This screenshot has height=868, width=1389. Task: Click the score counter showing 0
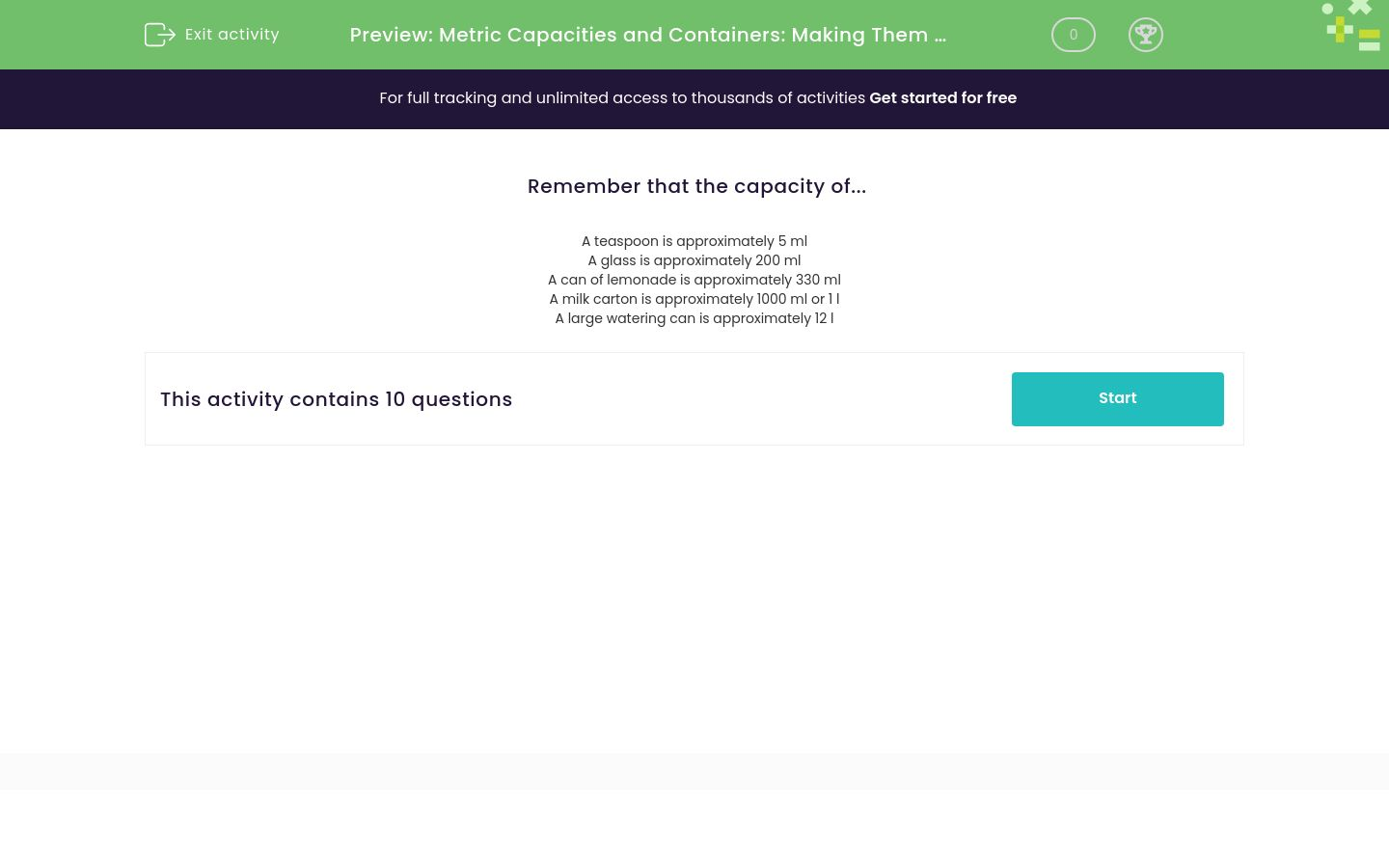point(1074,35)
